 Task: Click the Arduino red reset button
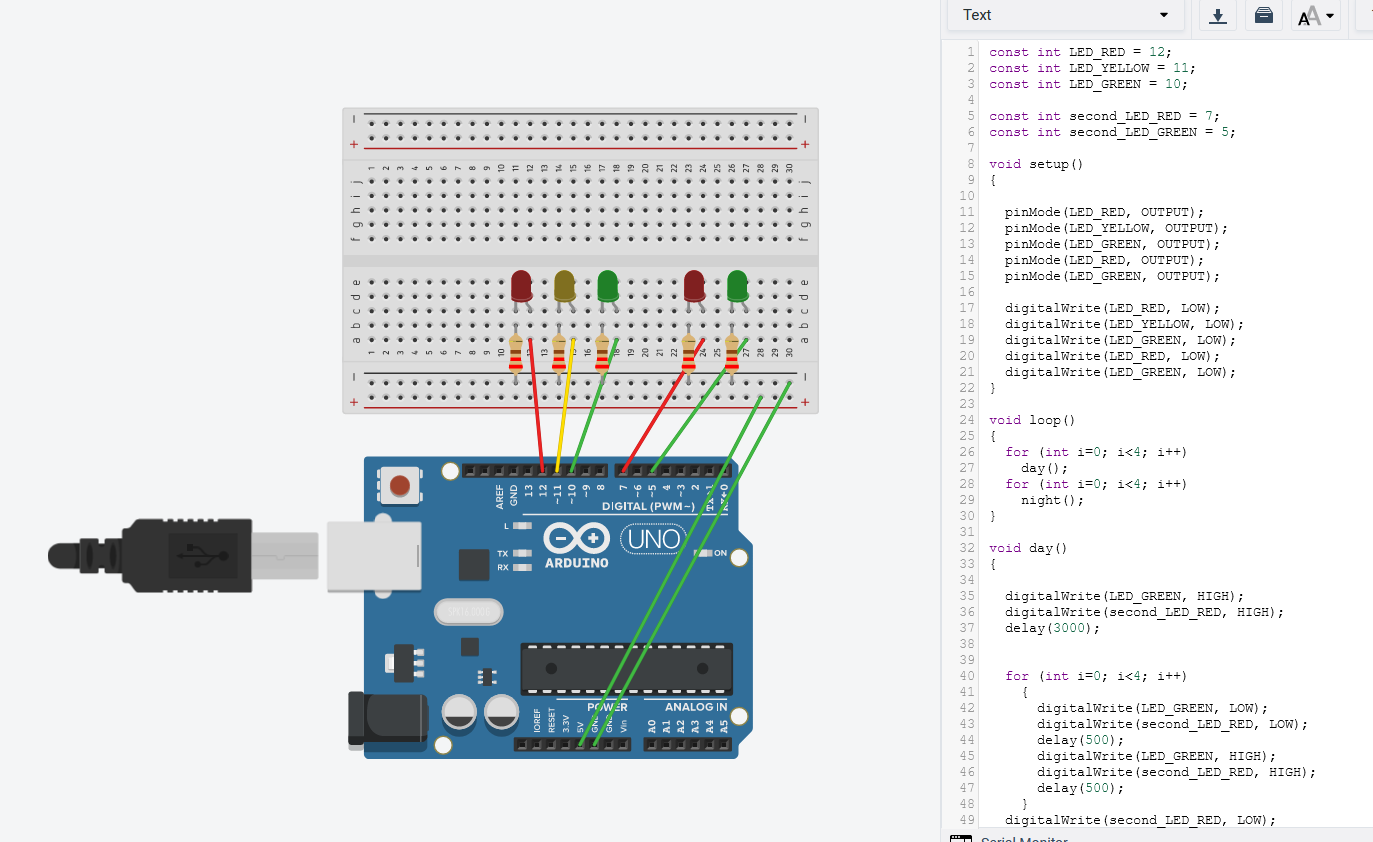pyautogui.click(x=399, y=486)
